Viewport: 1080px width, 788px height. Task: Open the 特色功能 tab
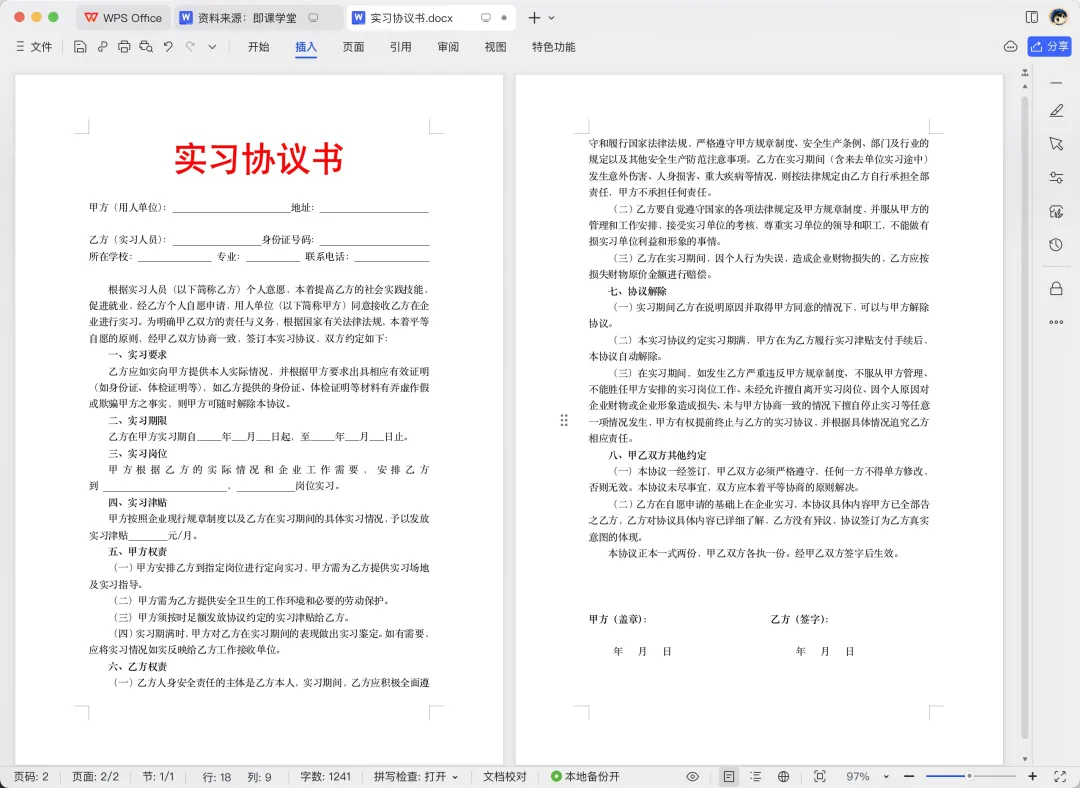(x=553, y=47)
